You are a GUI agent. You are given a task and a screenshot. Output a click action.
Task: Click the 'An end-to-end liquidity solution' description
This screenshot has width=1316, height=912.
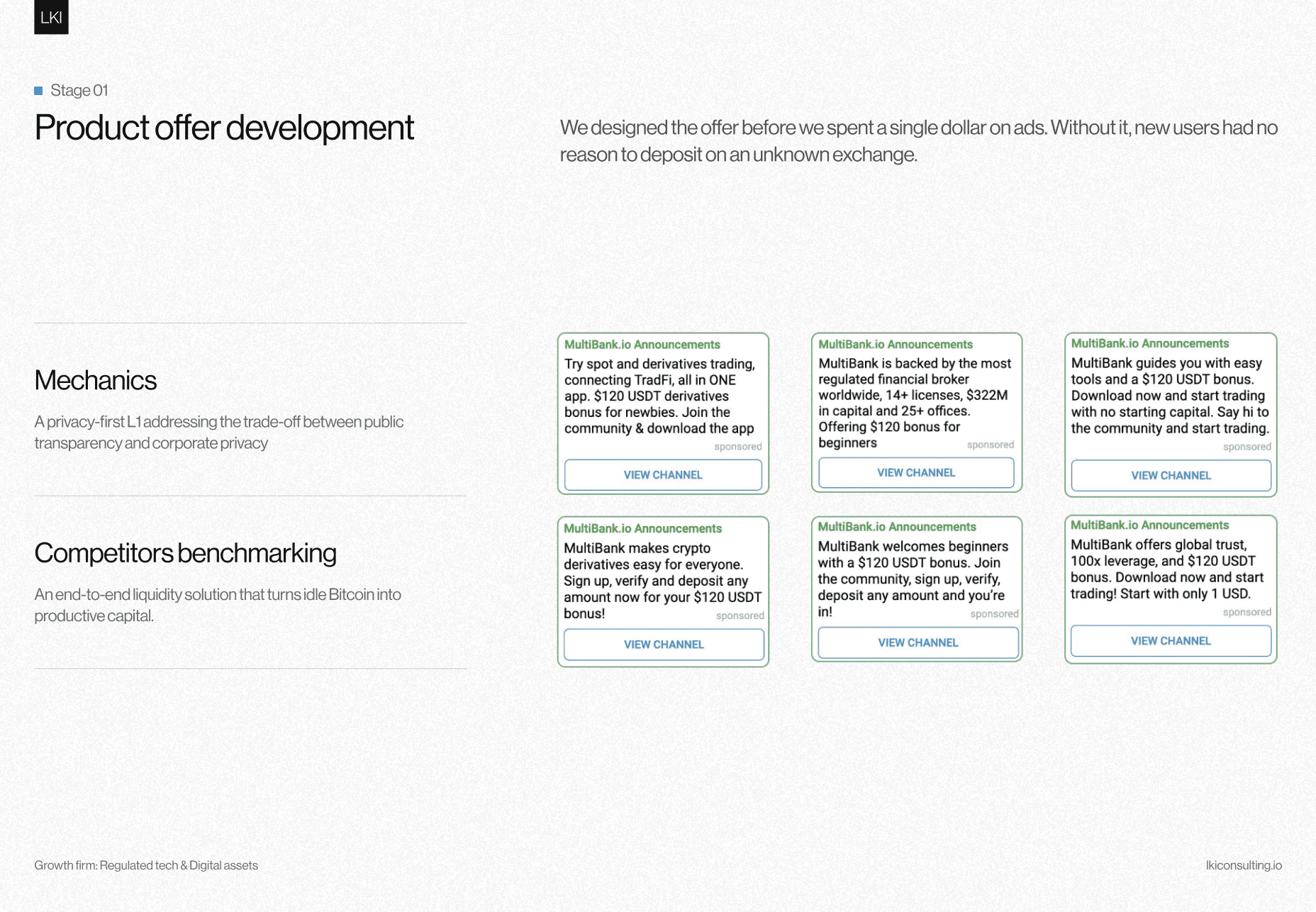coord(218,605)
